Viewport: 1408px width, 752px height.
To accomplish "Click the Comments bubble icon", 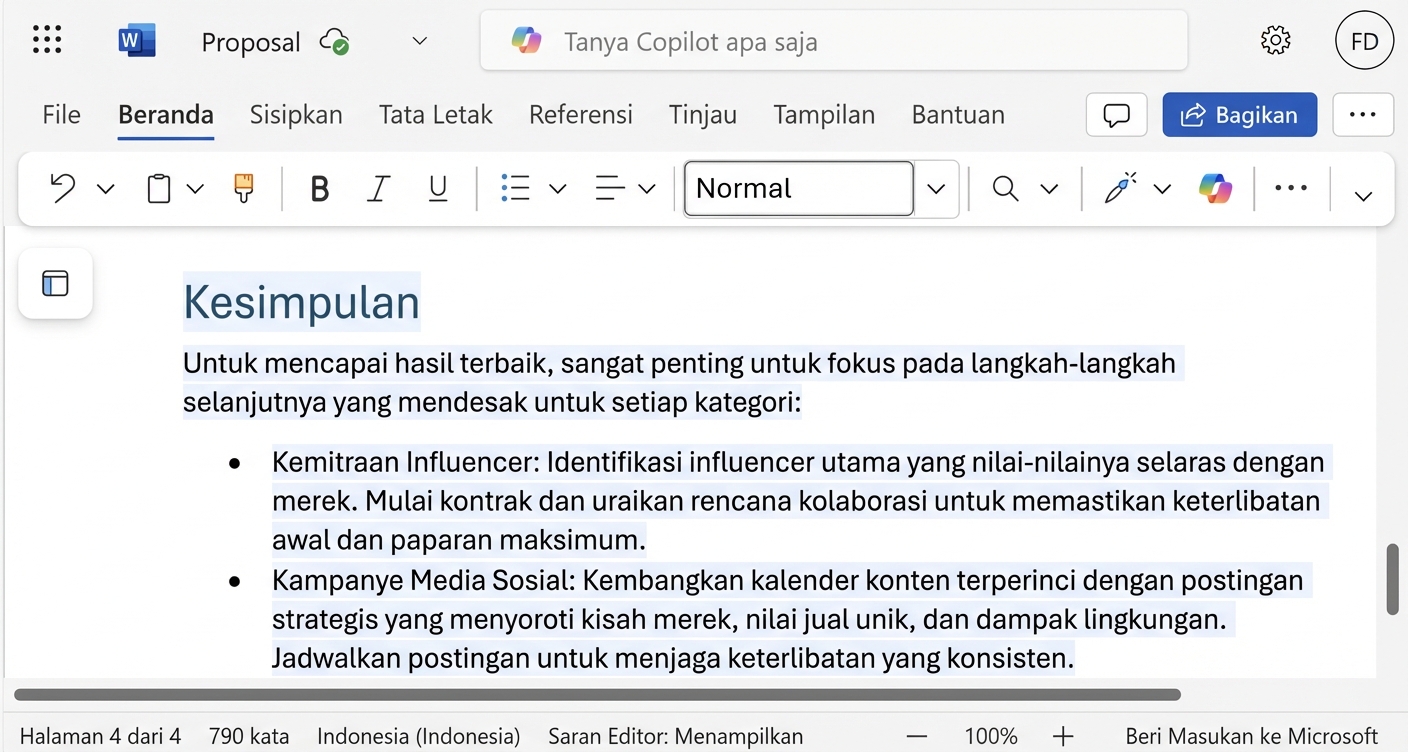I will coord(1116,114).
